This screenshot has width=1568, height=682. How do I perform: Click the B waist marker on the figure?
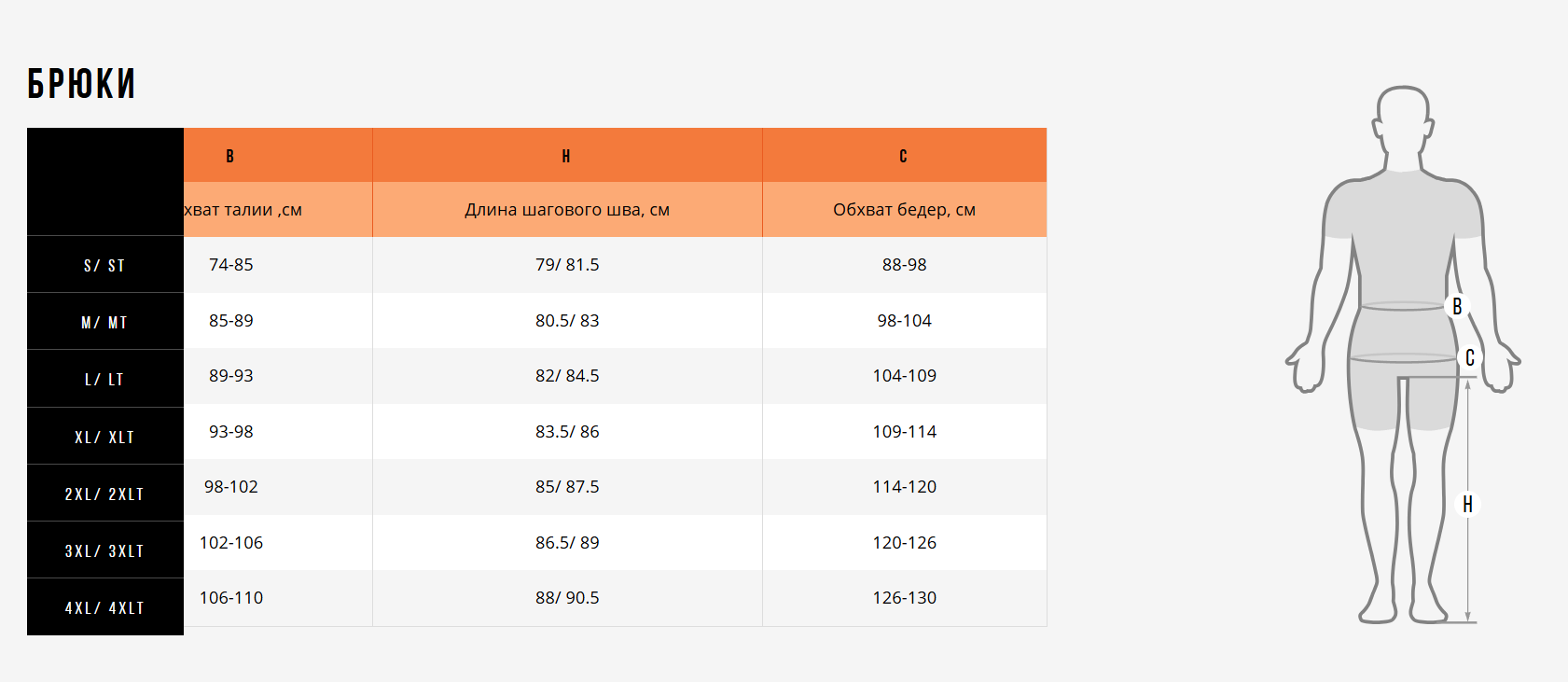pos(1456,306)
